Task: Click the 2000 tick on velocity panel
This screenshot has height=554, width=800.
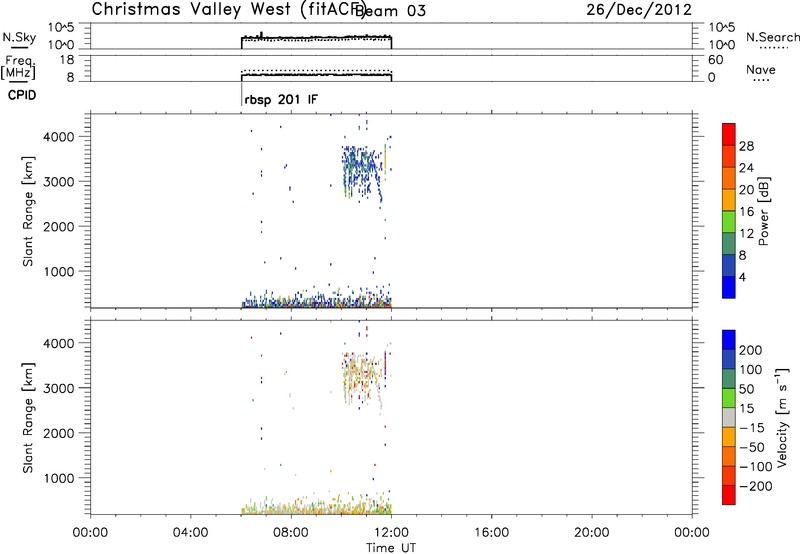Action: click(x=59, y=433)
